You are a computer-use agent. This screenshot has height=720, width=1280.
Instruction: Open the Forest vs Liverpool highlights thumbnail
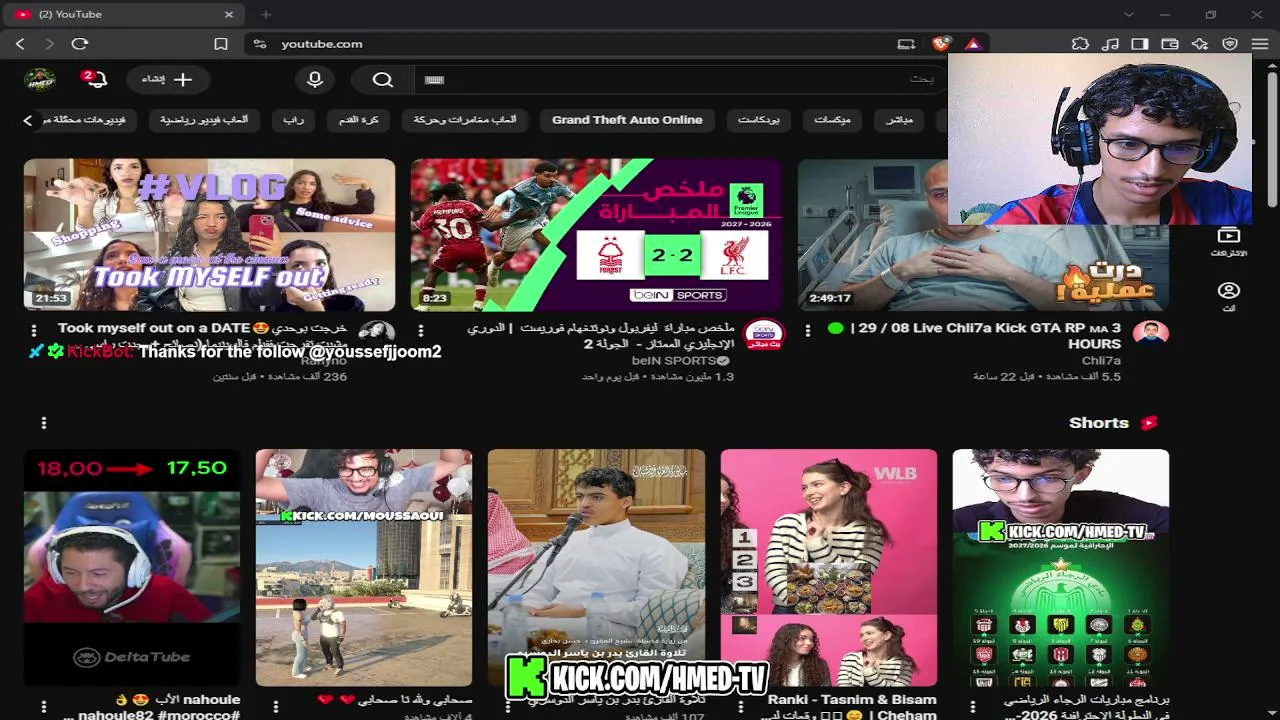(596, 235)
